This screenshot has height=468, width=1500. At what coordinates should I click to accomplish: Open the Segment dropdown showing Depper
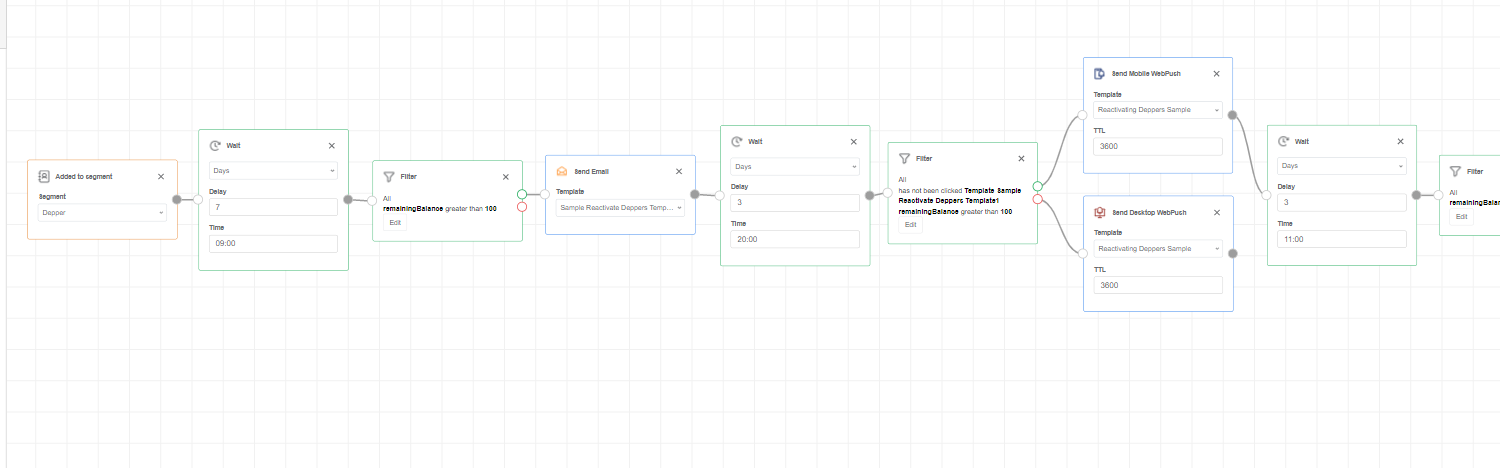click(103, 212)
